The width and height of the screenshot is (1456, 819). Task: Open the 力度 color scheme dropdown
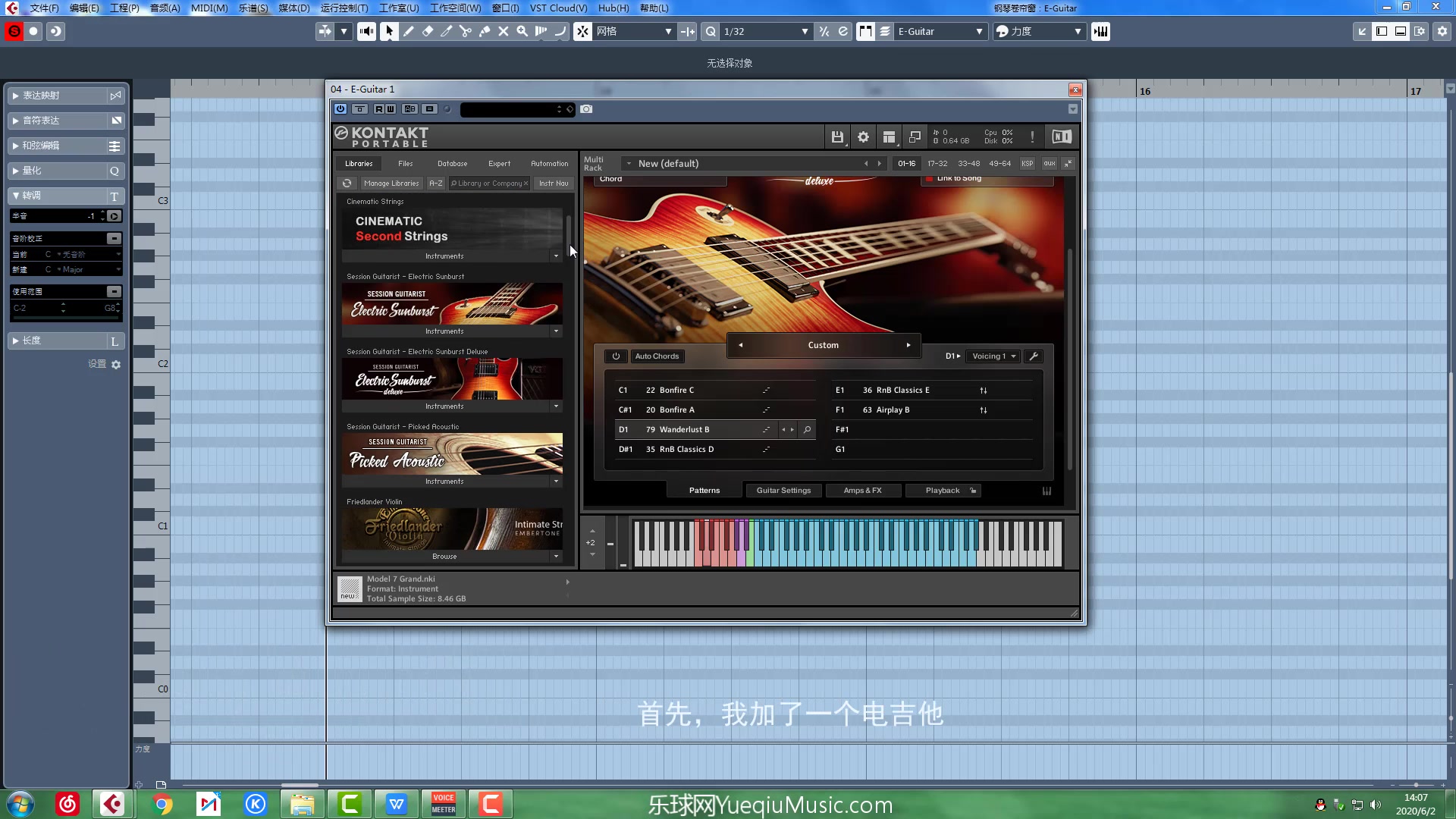[x=1039, y=31]
